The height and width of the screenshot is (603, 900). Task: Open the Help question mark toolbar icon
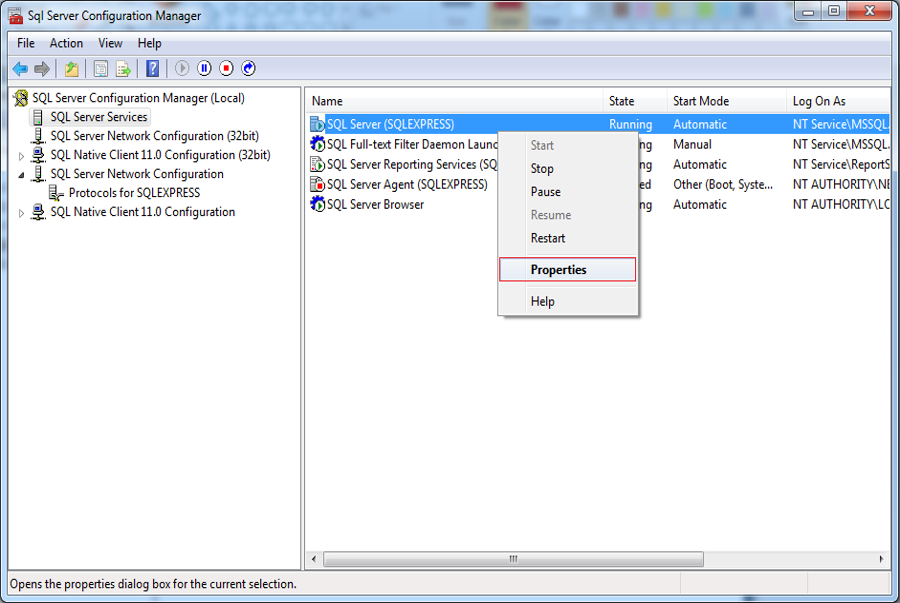152,69
